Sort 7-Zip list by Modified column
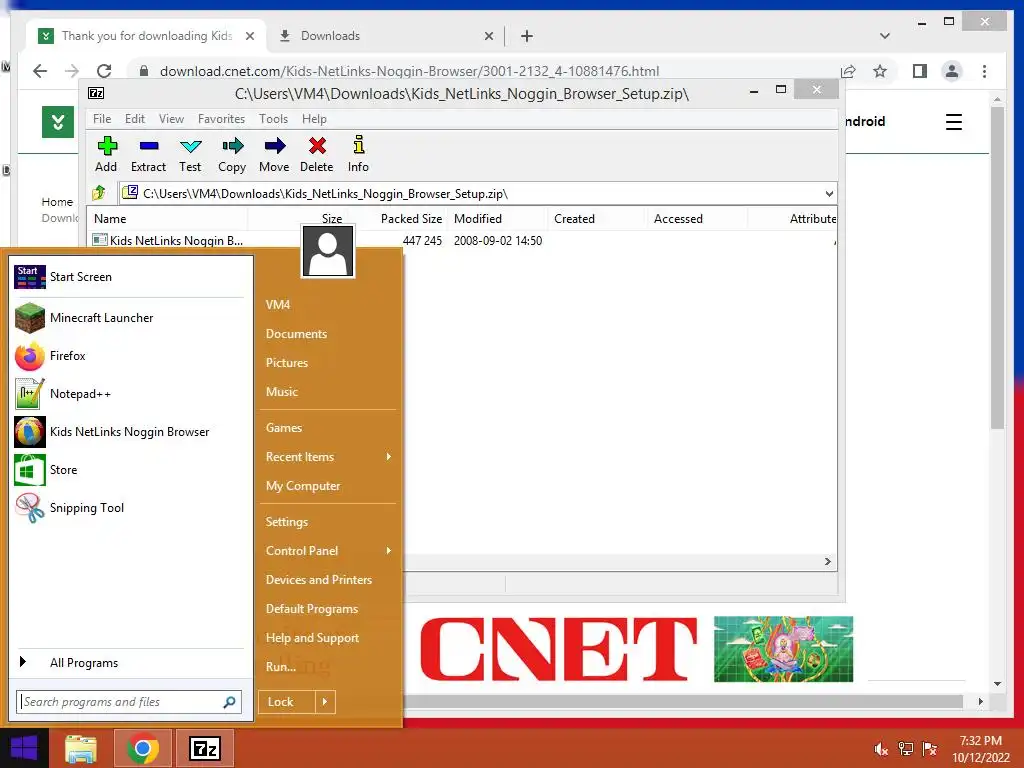Viewport: 1024px width, 768px height. (x=496, y=219)
